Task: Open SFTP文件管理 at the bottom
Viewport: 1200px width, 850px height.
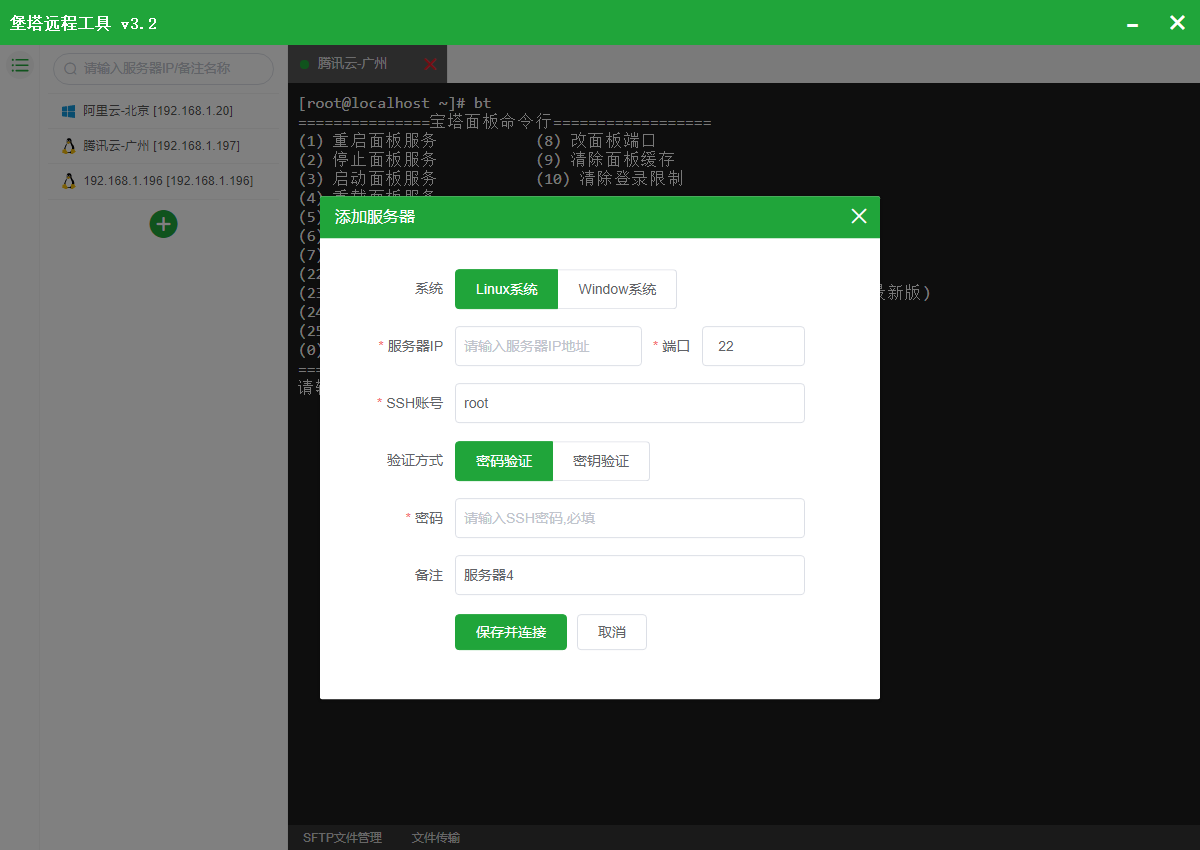Action: (342, 838)
